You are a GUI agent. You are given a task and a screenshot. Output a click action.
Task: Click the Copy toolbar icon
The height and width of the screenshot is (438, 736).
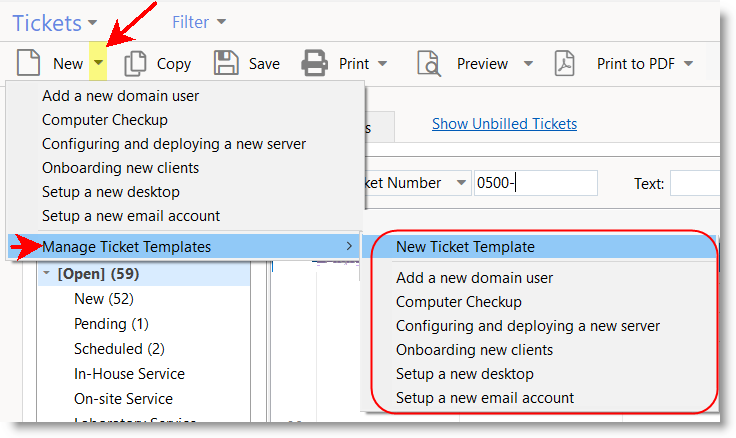coord(134,63)
